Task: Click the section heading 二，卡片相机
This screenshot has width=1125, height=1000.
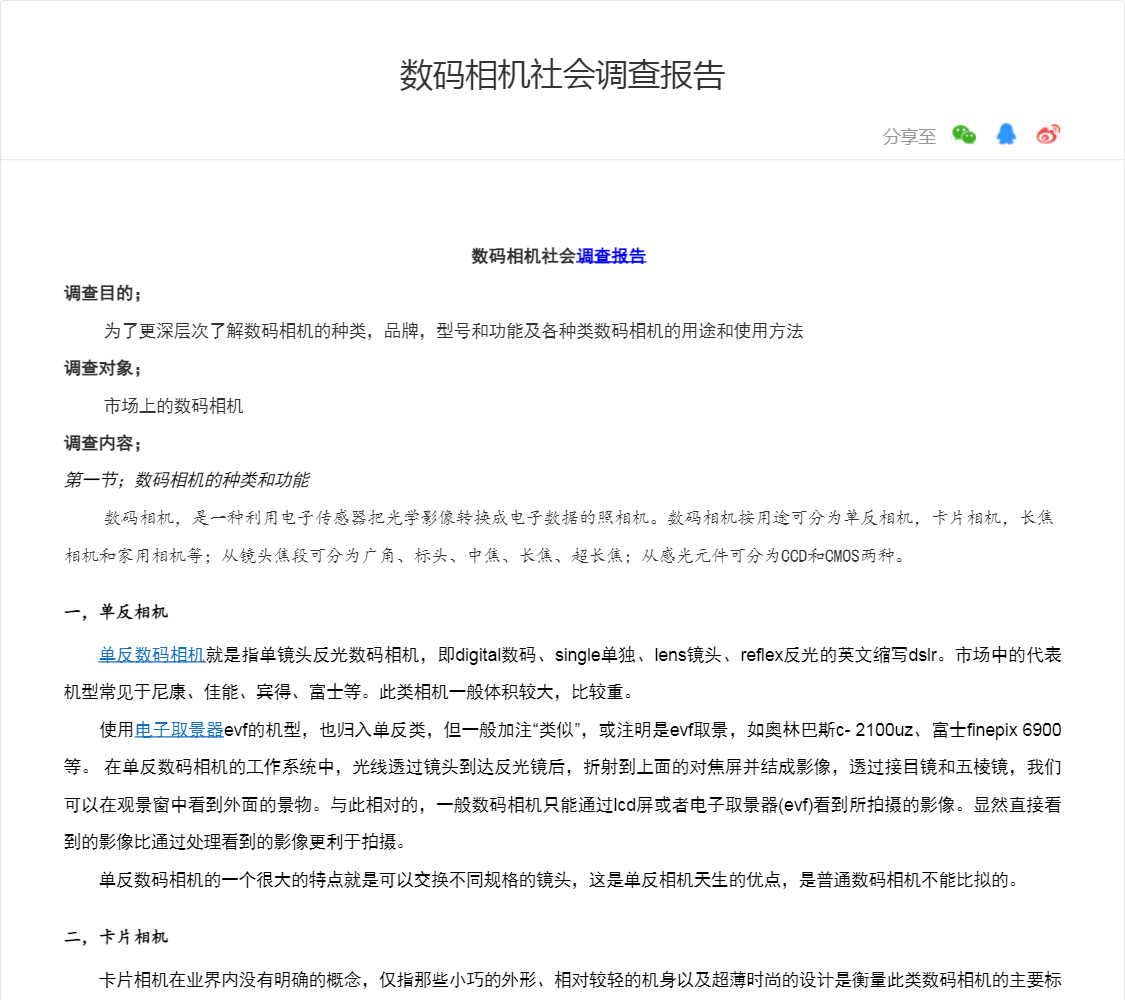Action: tap(116, 937)
